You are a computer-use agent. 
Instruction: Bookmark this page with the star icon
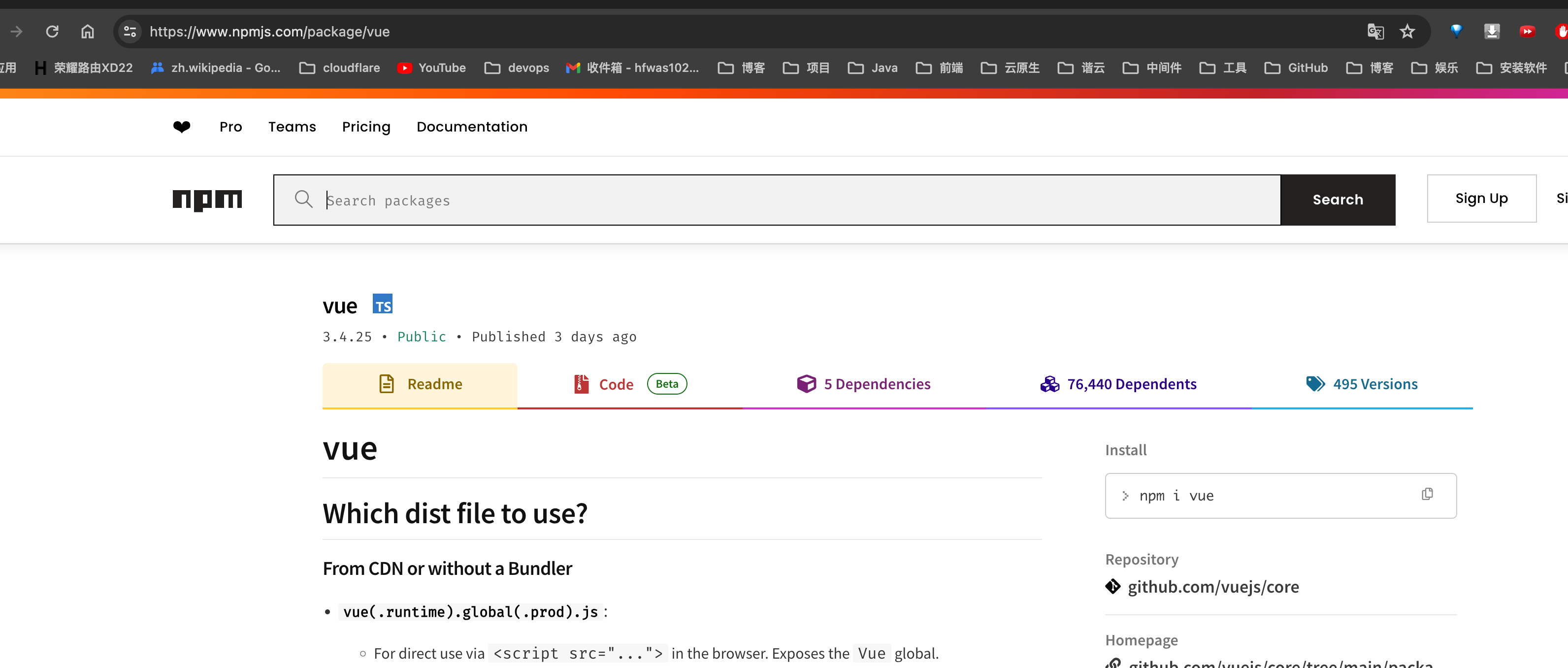pos(1407,32)
